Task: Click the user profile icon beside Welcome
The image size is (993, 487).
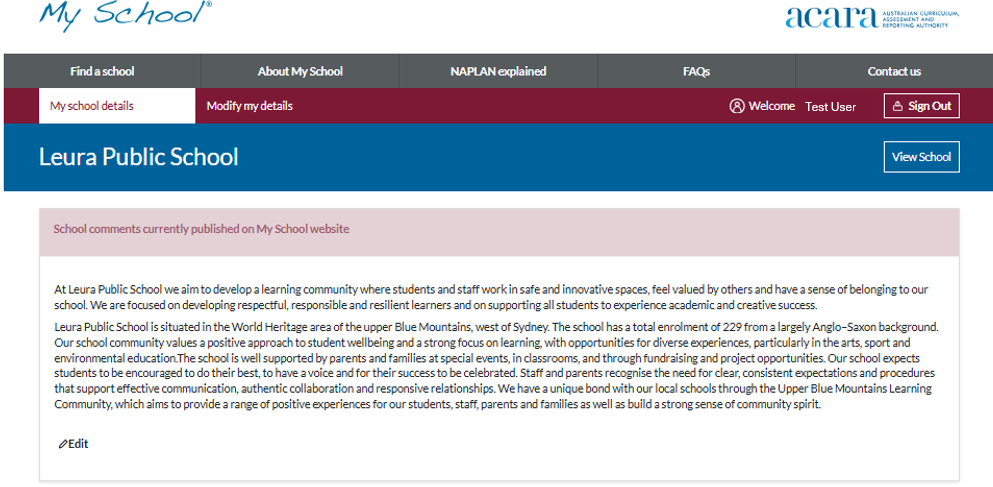Action: pos(737,106)
